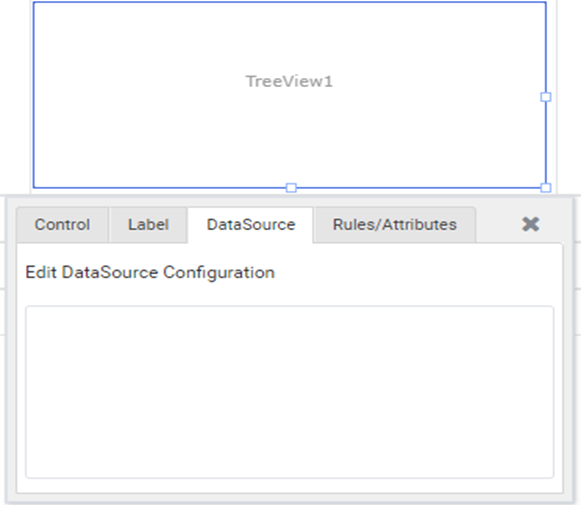Go to the Rules/Attributes tab
581x505 pixels.
(395, 225)
